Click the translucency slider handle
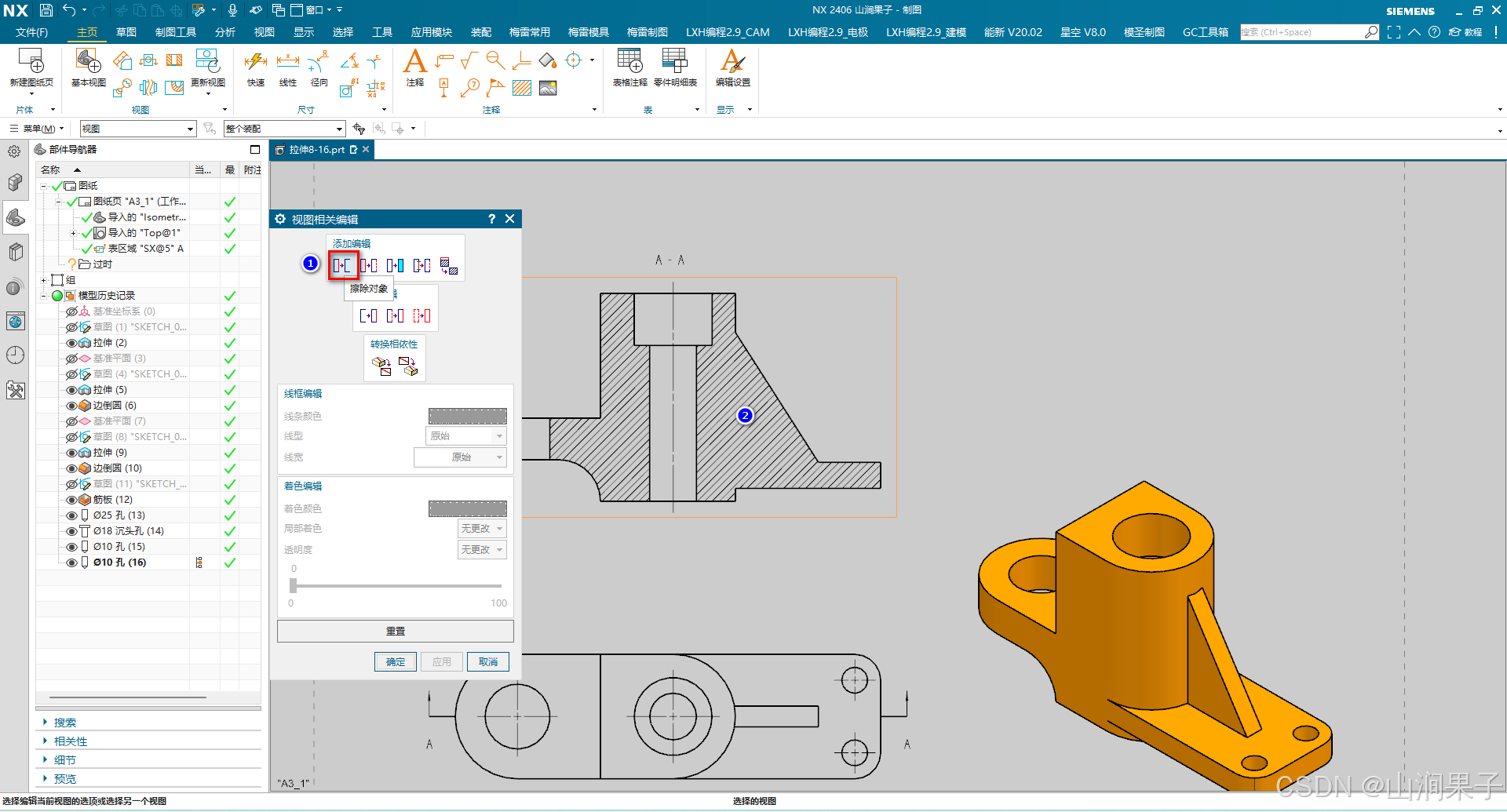 pos(293,585)
